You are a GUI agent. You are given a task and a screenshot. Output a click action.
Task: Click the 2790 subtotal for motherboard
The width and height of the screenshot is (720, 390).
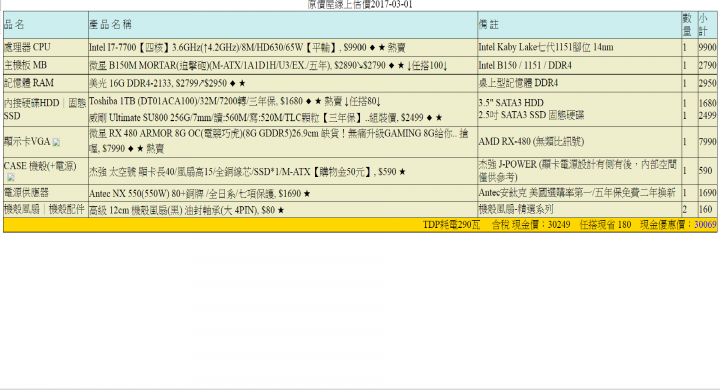[x=707, y=65]
